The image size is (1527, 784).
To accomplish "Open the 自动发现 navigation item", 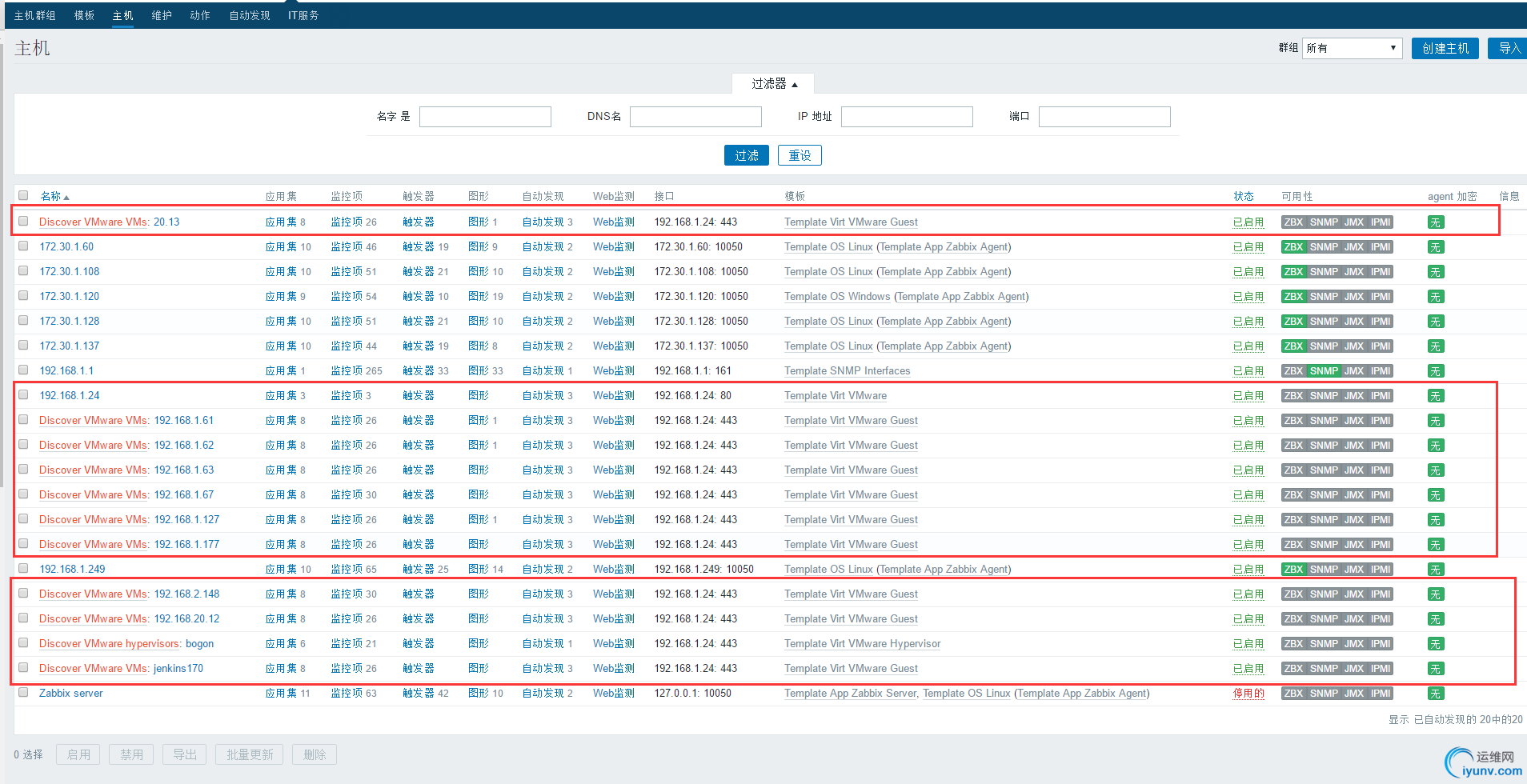I will pyautogui.click(x=250, y=15).
